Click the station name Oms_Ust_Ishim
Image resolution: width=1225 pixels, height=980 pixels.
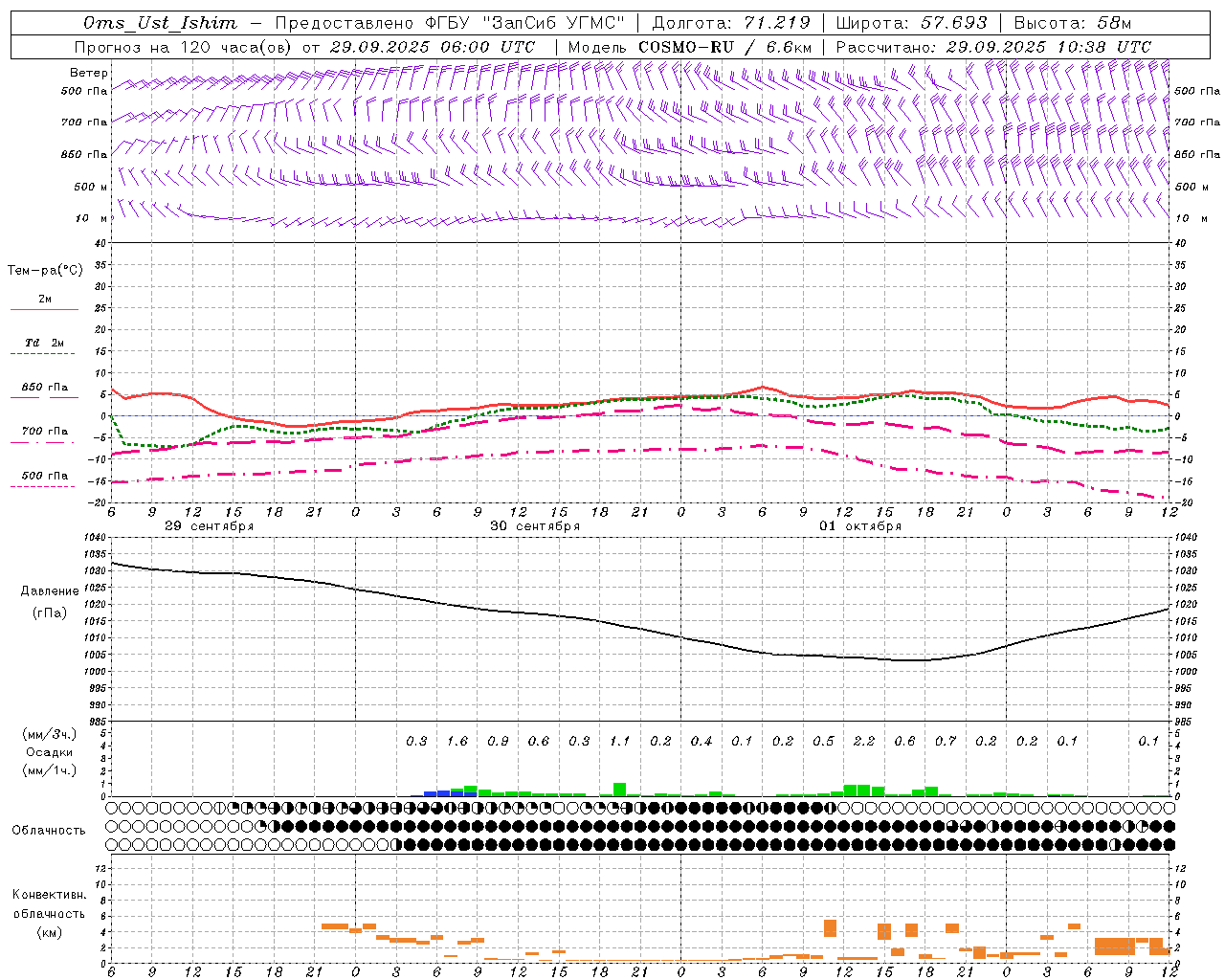pyautogui.click(x=160, y=23)
